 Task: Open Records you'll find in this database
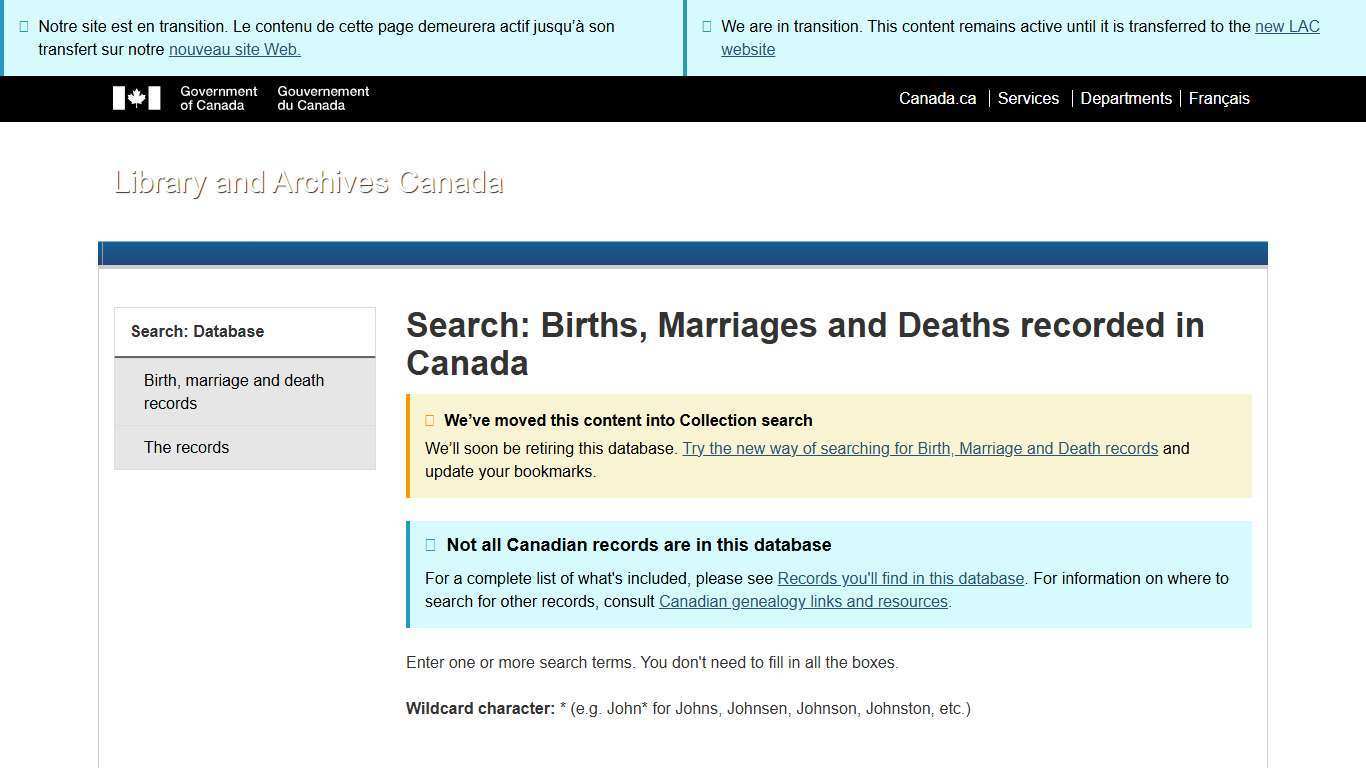900,578
